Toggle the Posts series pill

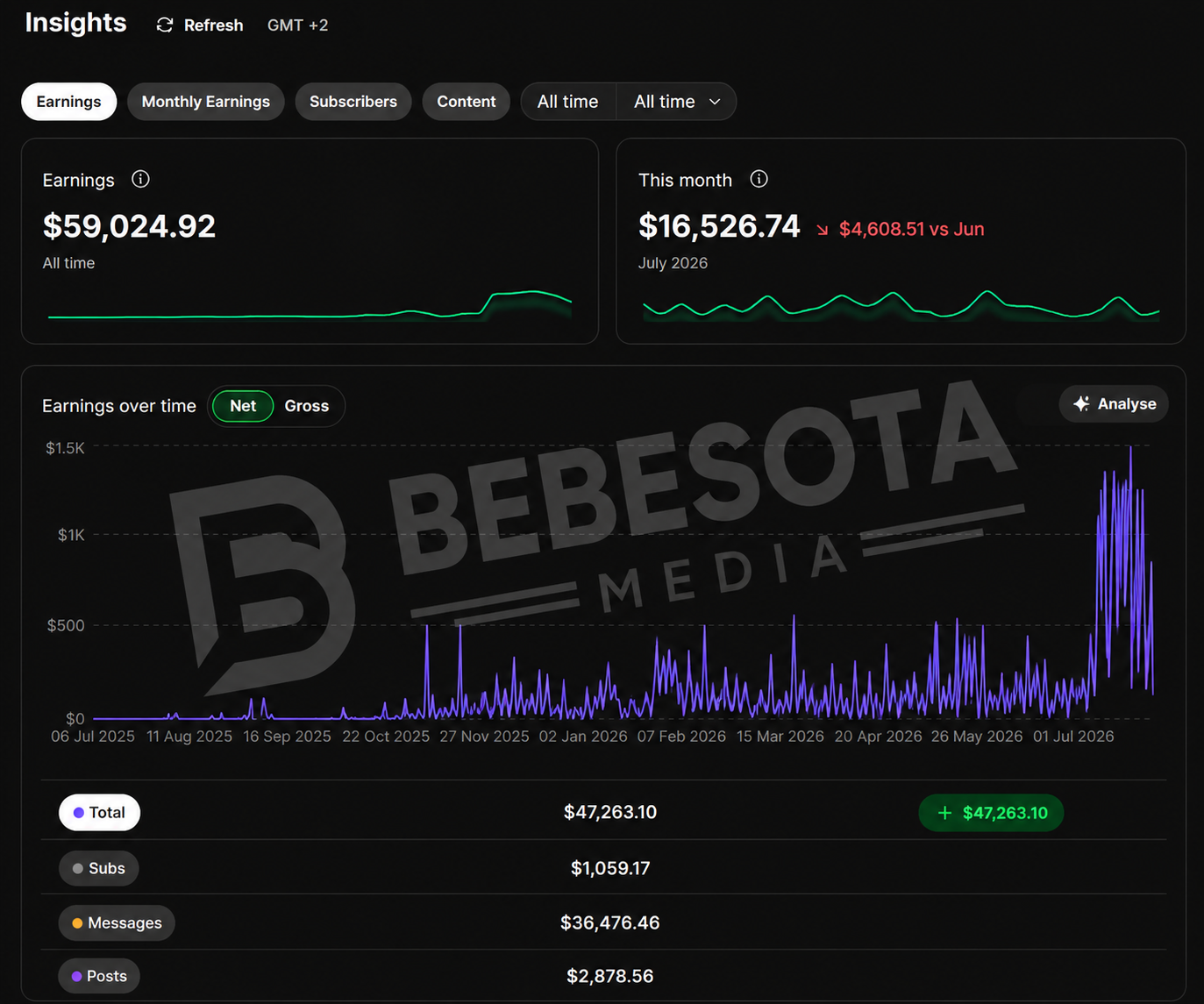(99, 976)
